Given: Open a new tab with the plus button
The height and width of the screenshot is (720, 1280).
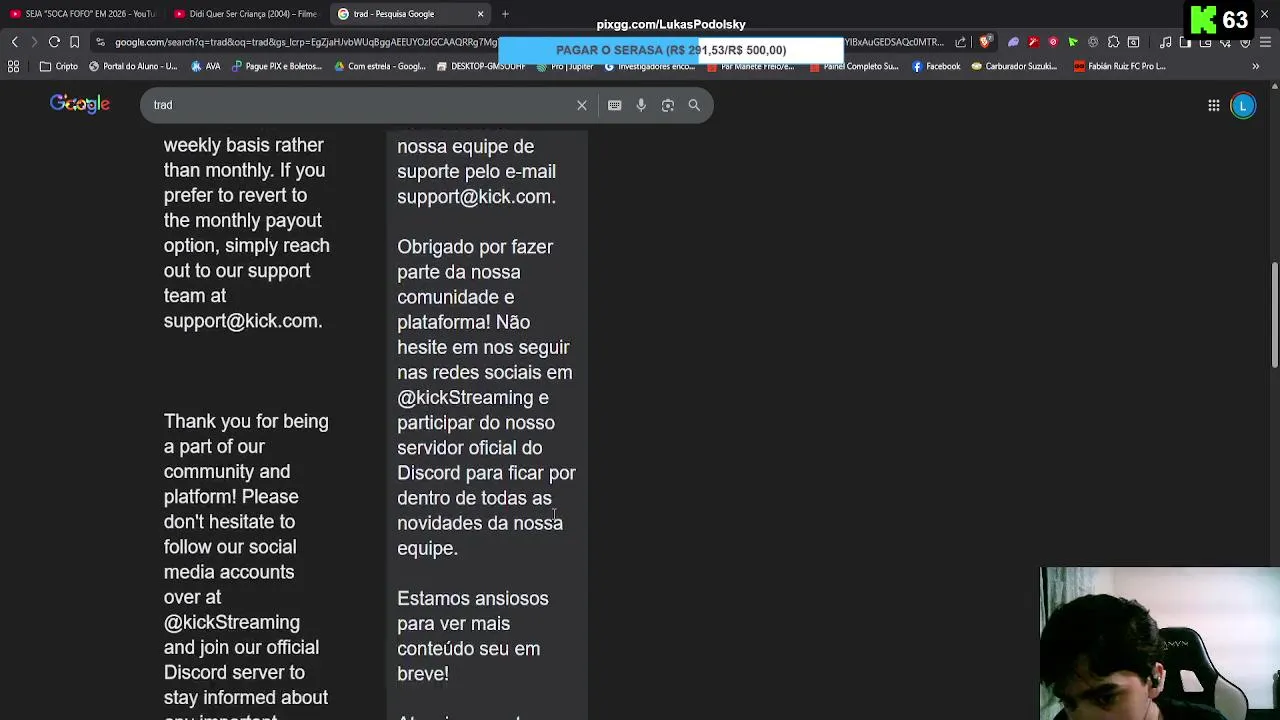Looking at the screenshot, I should click(x=505, y=14).
